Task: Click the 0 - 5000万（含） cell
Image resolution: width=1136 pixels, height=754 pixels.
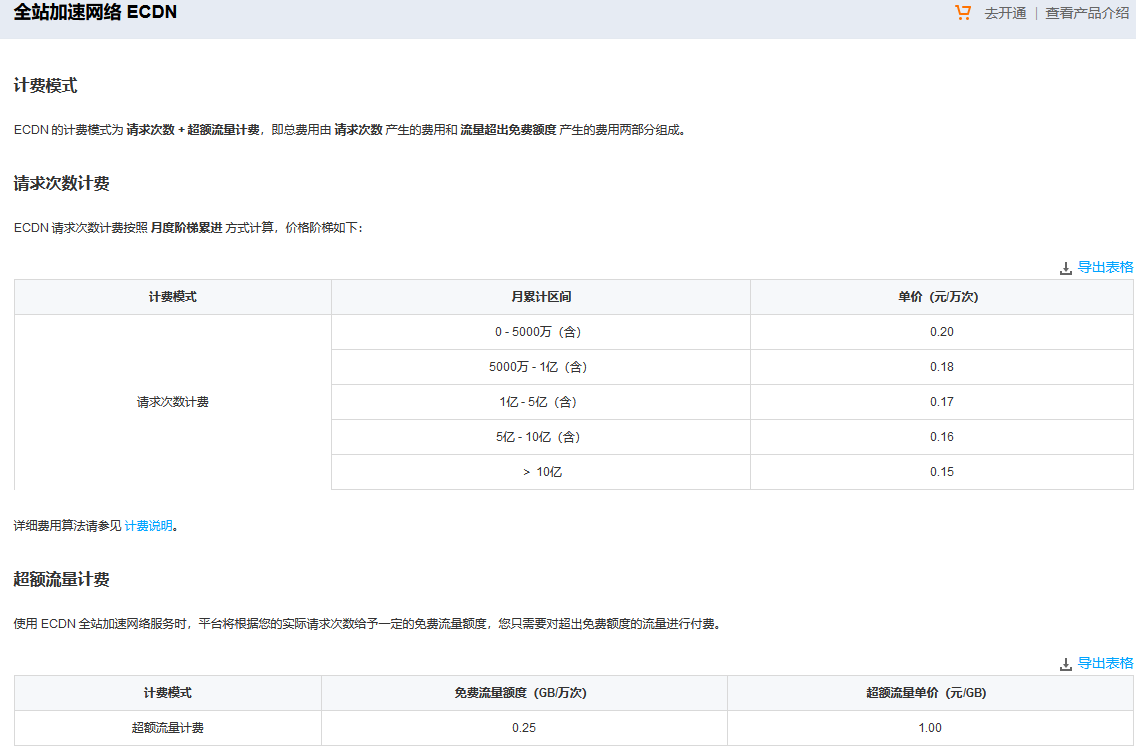Action: coord(540,332)
